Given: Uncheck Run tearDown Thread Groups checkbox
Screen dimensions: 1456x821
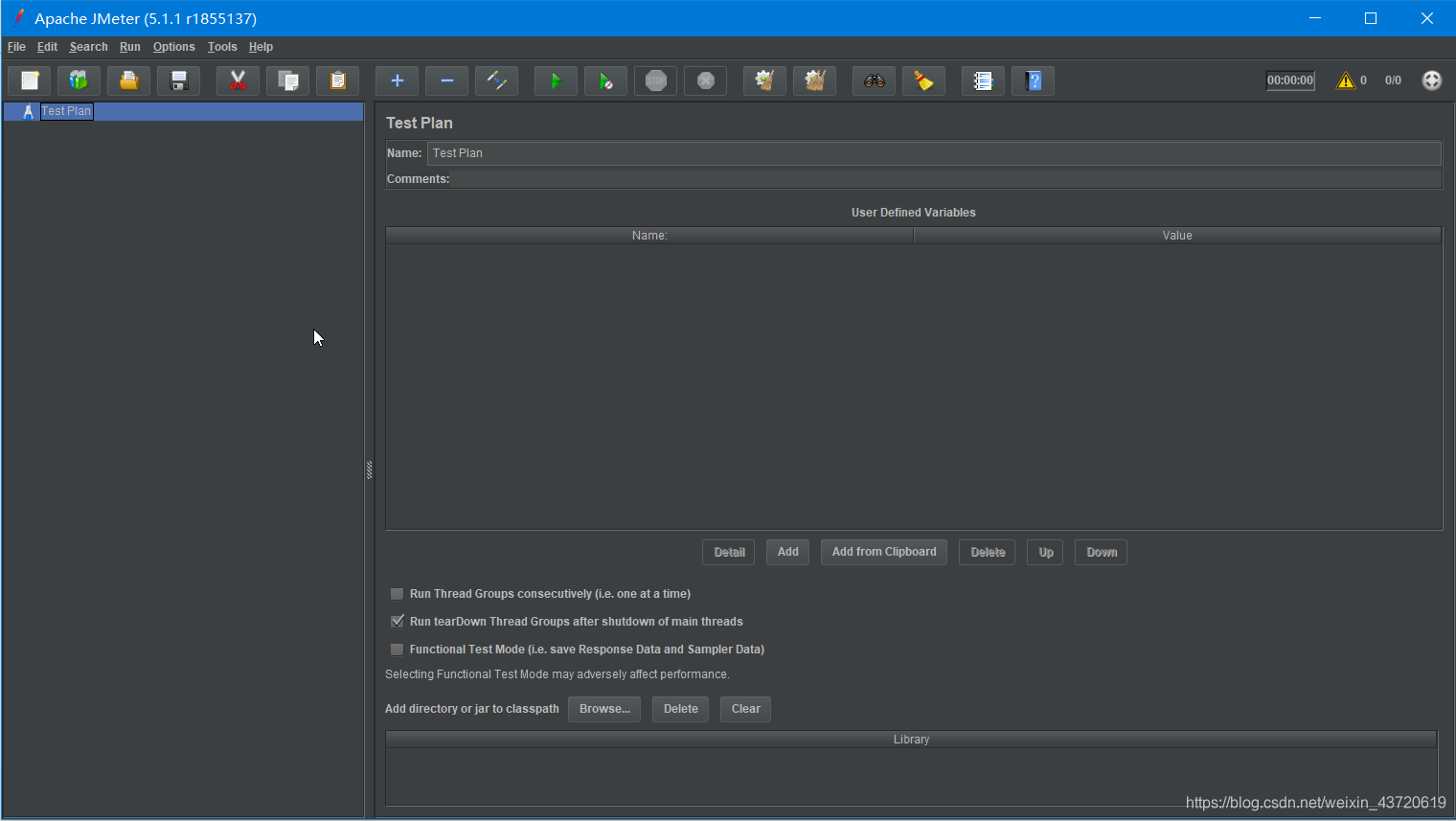Looking at the screenshot, I should pyautogui.click(x=397, y=622).
